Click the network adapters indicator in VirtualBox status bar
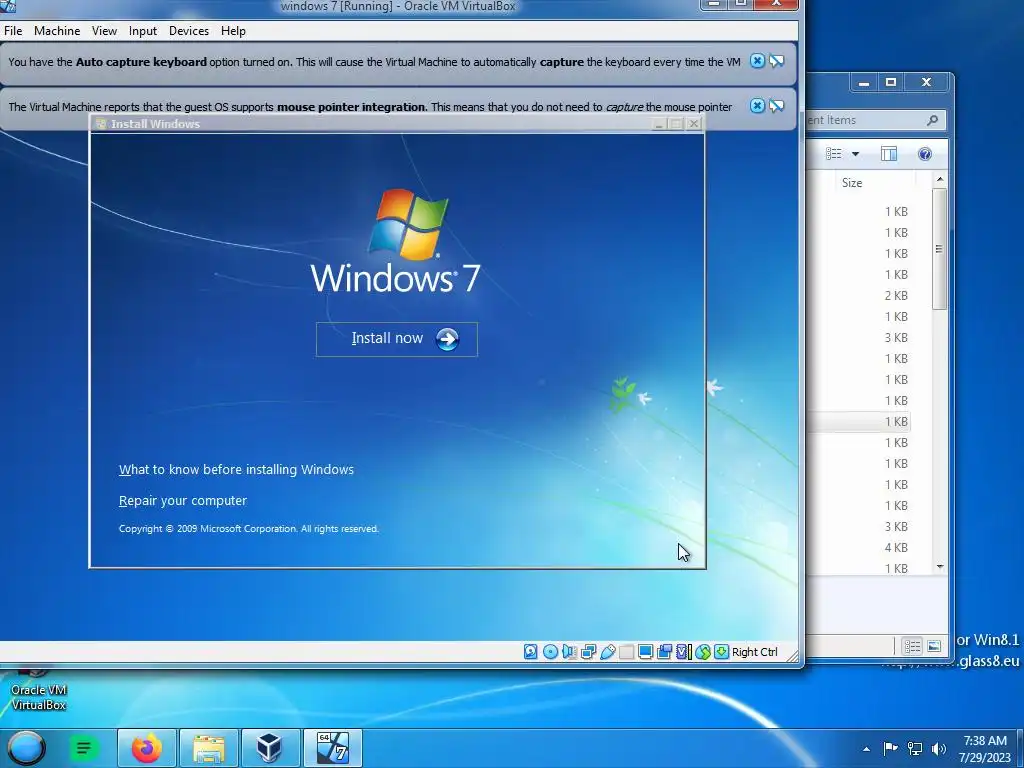The image size is (1024, 768). (x=588, y=652)
